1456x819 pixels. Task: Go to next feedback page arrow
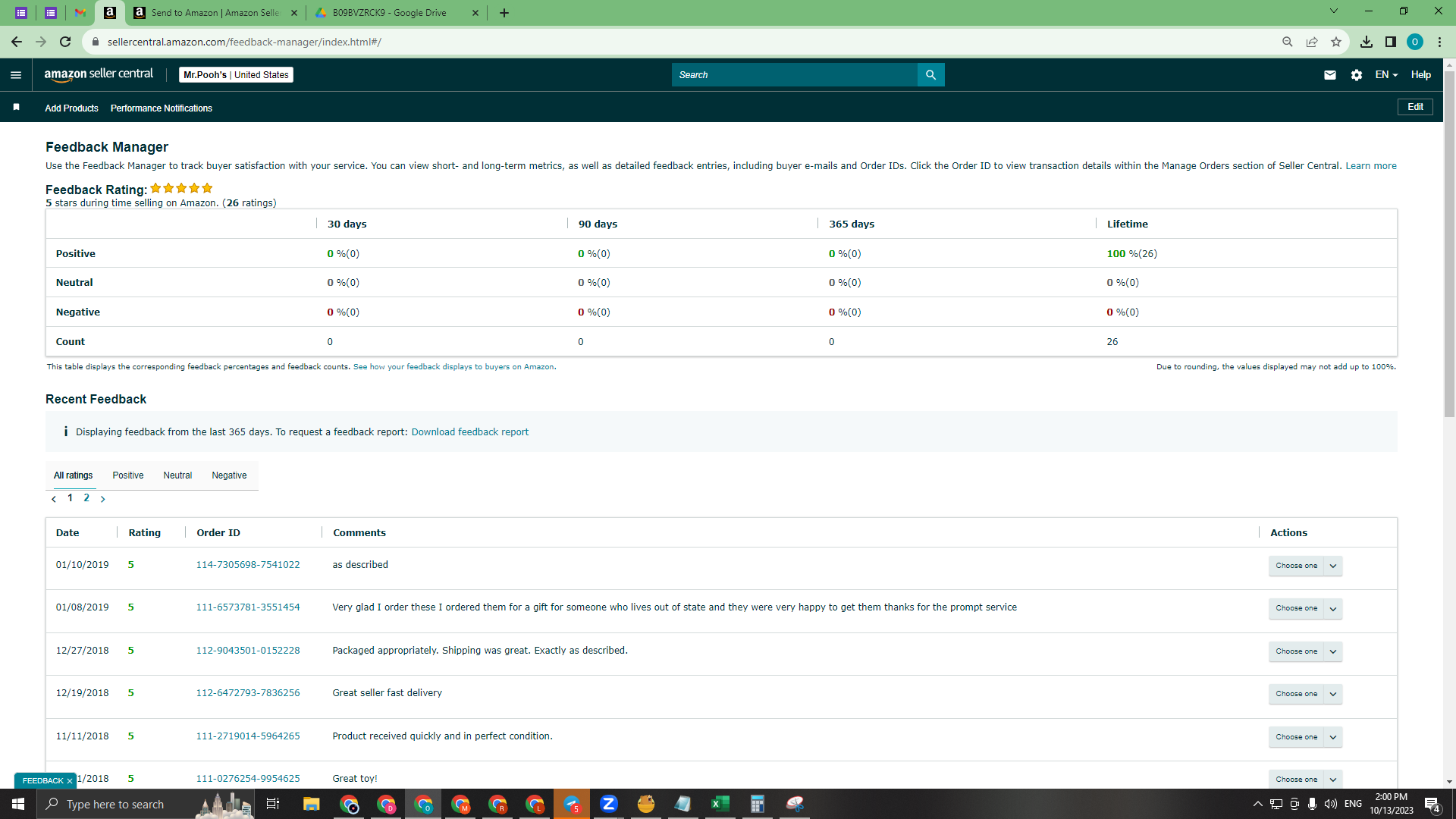103,499
